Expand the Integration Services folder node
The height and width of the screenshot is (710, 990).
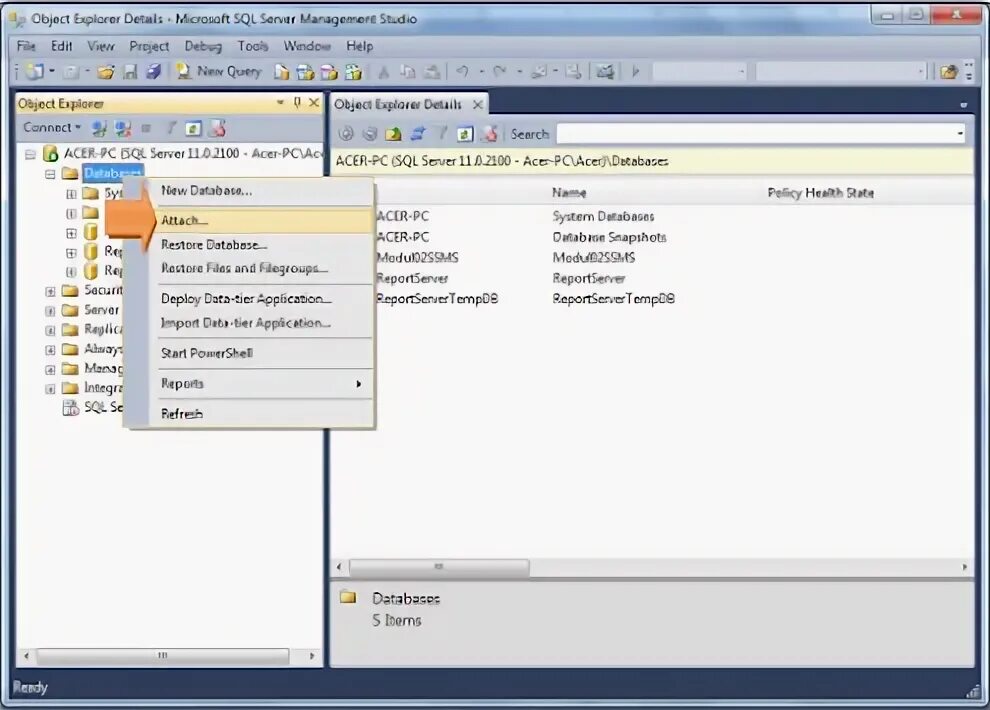click(x=50, y=389)
